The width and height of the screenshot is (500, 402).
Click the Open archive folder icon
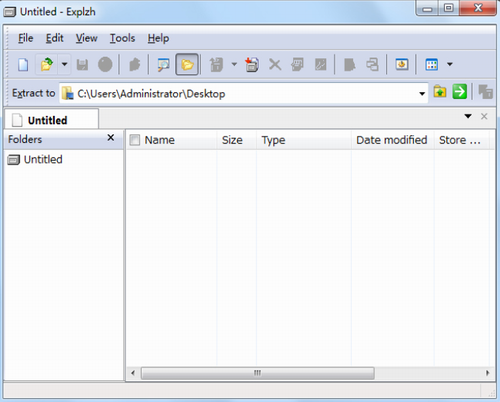coord(47,64)
